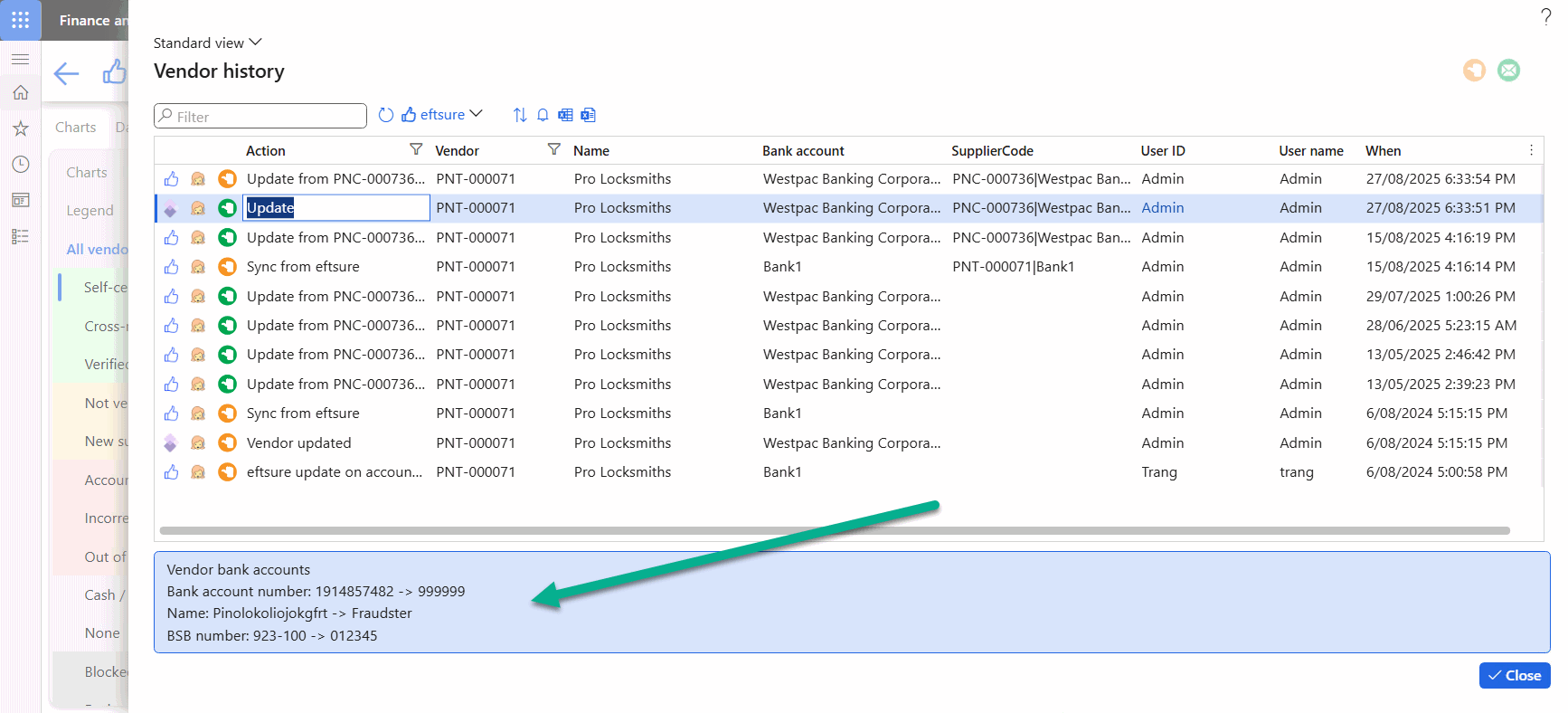Select All vendors in background list
This screenshot has width=1568, height=713.
(97, 250)
